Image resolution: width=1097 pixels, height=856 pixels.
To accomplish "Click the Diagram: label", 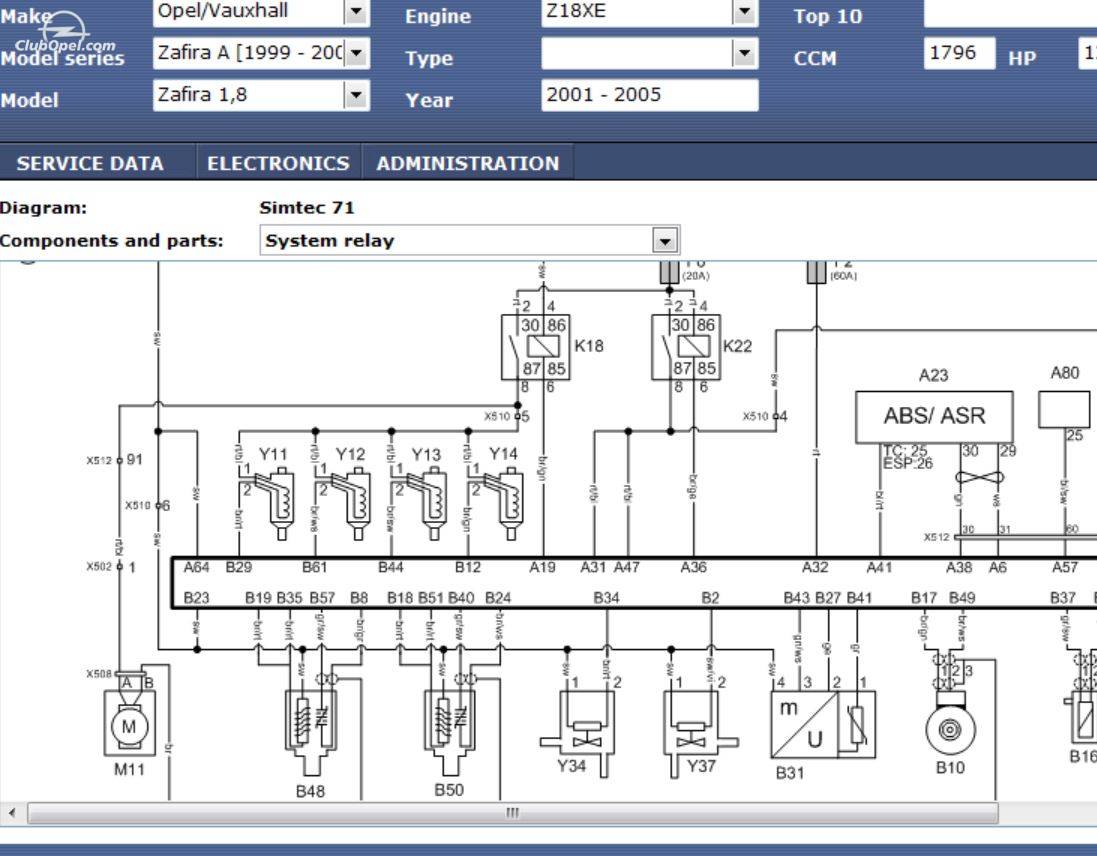I will pos(43,208).
